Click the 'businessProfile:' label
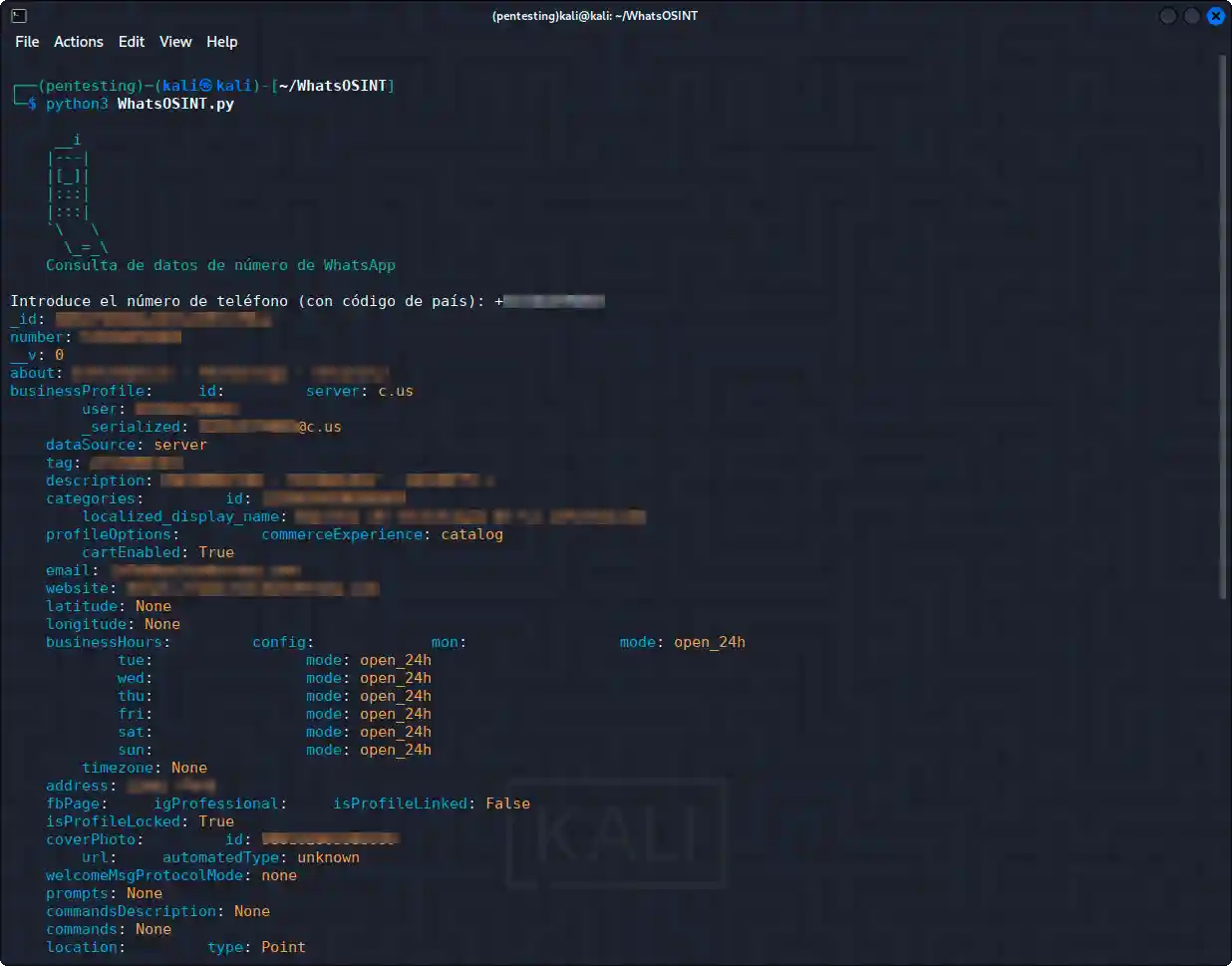 click(x=82, y=391)
